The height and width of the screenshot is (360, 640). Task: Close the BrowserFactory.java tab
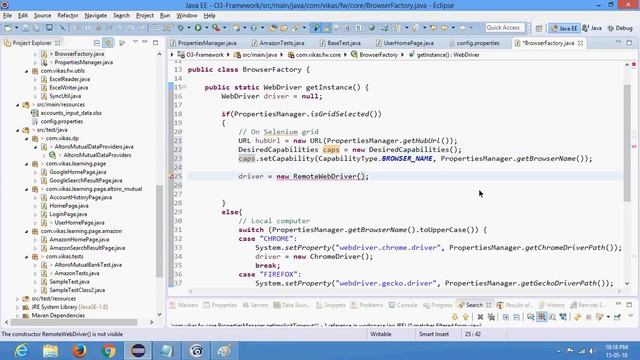[580, 43]
